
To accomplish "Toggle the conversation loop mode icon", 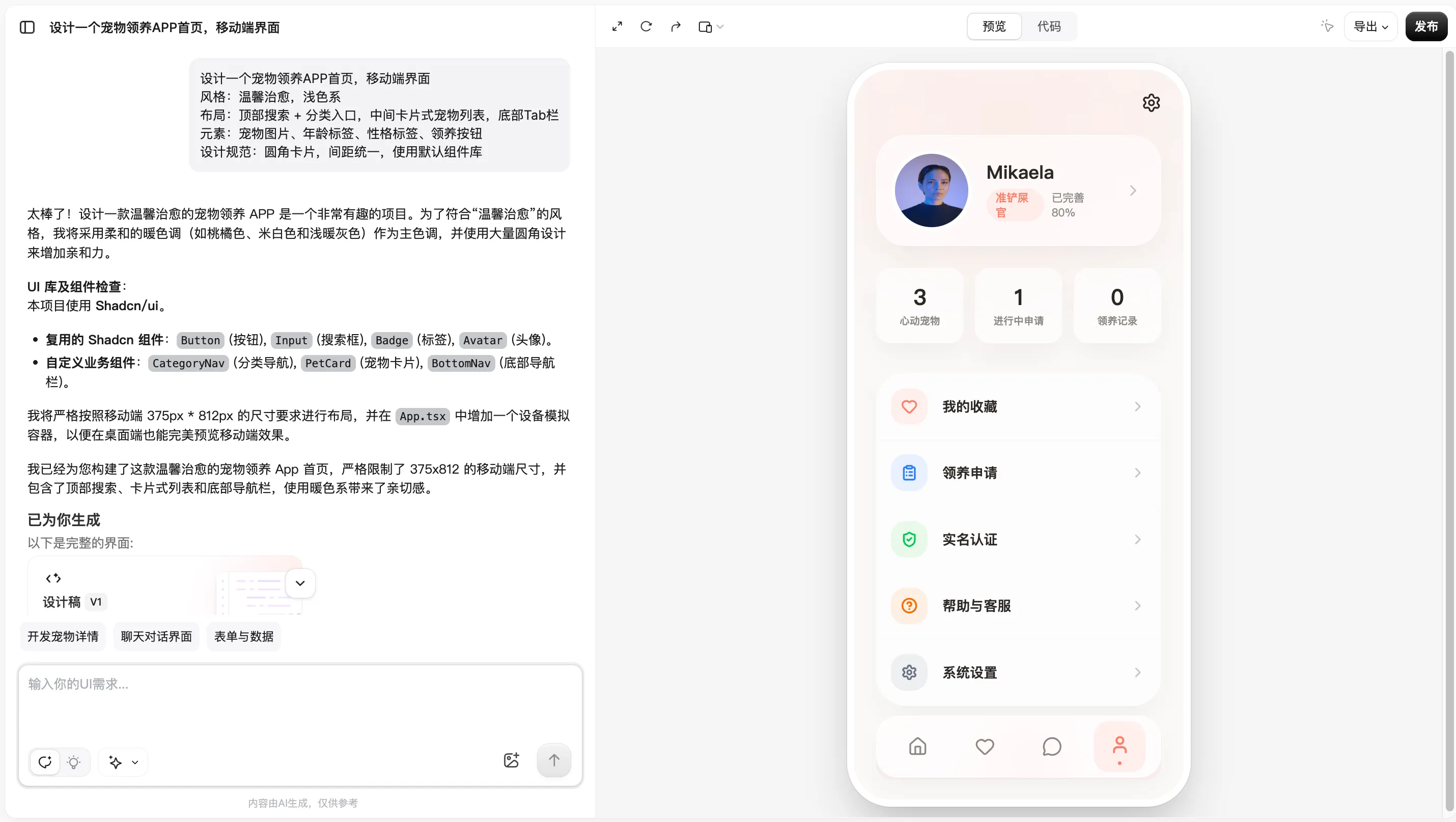I will 45,761.
